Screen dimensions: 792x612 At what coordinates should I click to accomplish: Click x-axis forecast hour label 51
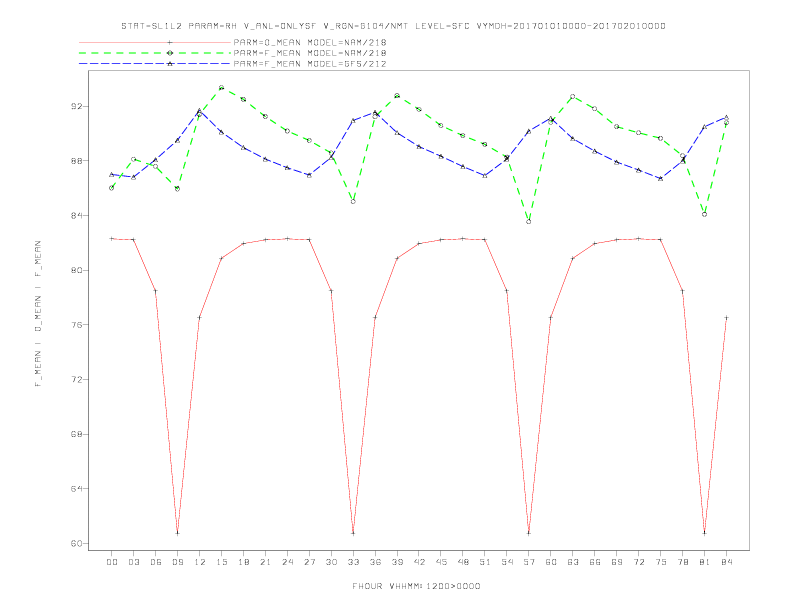click(485, 562)
